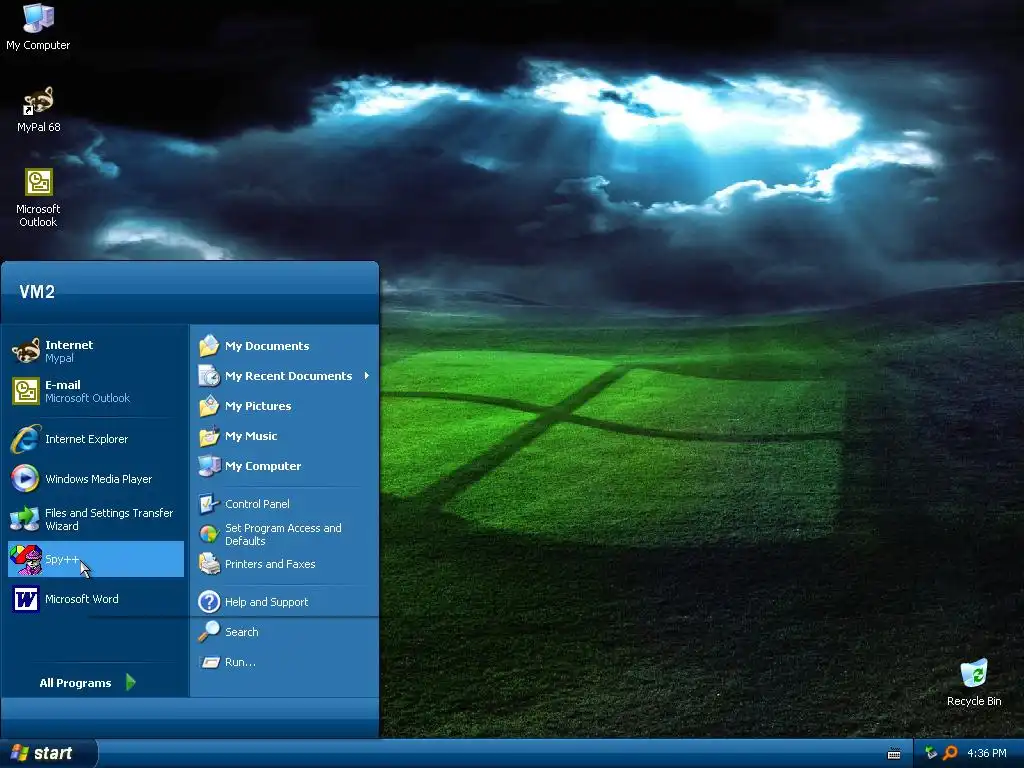Click the Set Program Access icon

coord(209,534)
